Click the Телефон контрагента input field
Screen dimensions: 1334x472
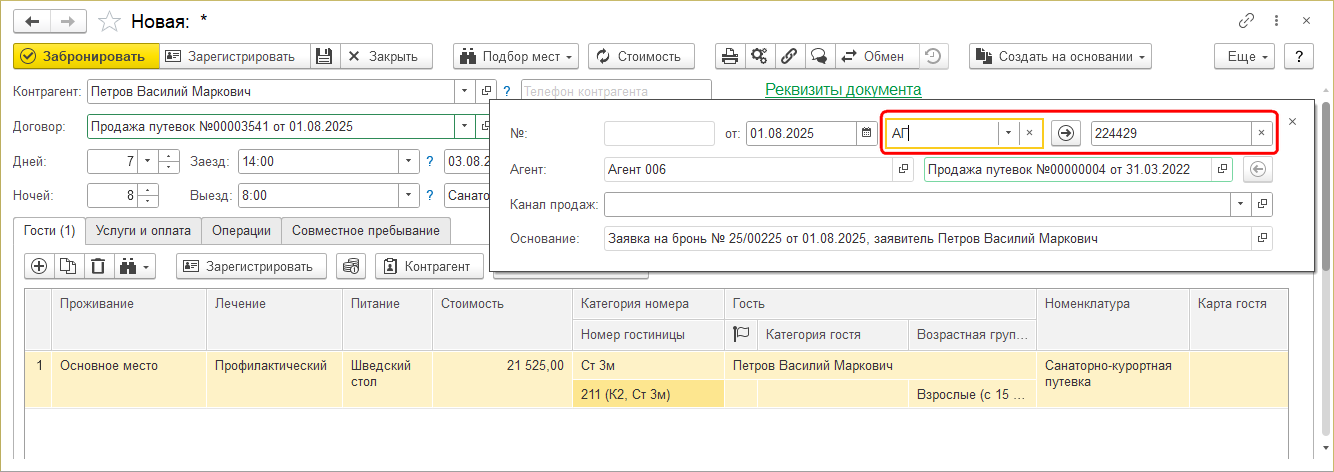[615, 91]
